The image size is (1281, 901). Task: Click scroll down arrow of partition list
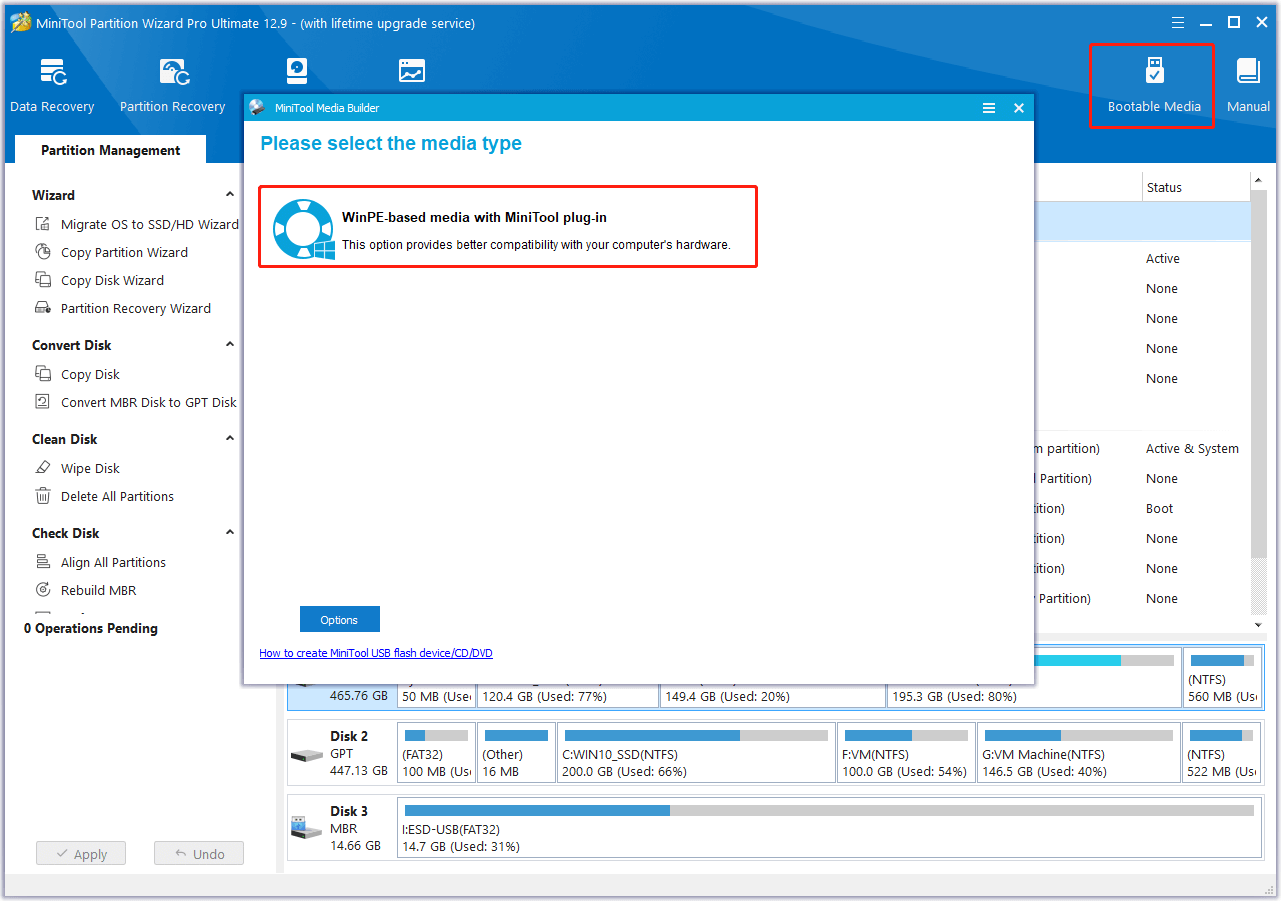1259,625
